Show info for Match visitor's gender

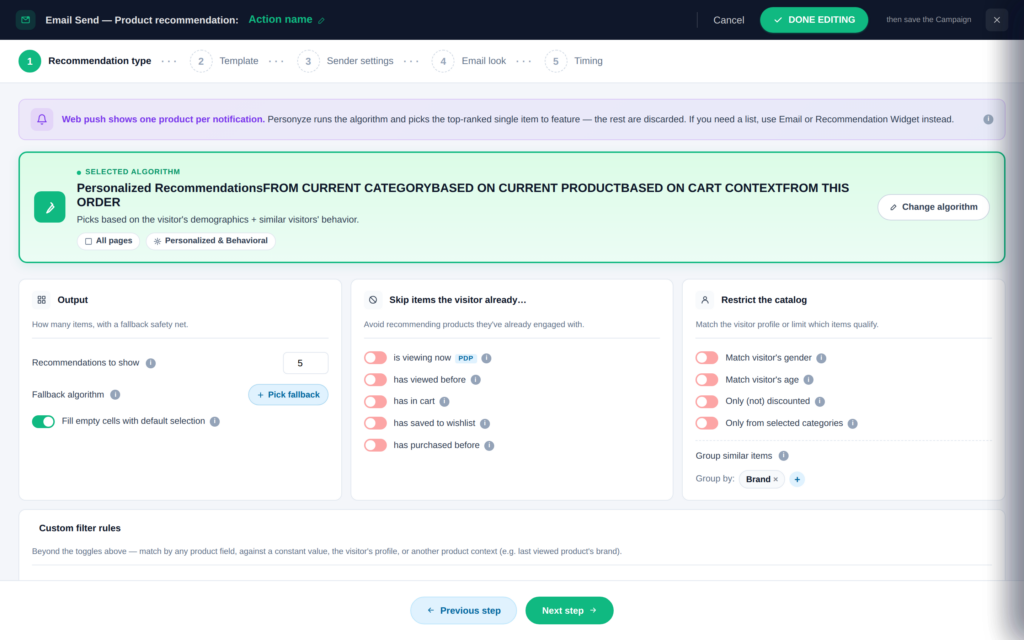point(822,358)
